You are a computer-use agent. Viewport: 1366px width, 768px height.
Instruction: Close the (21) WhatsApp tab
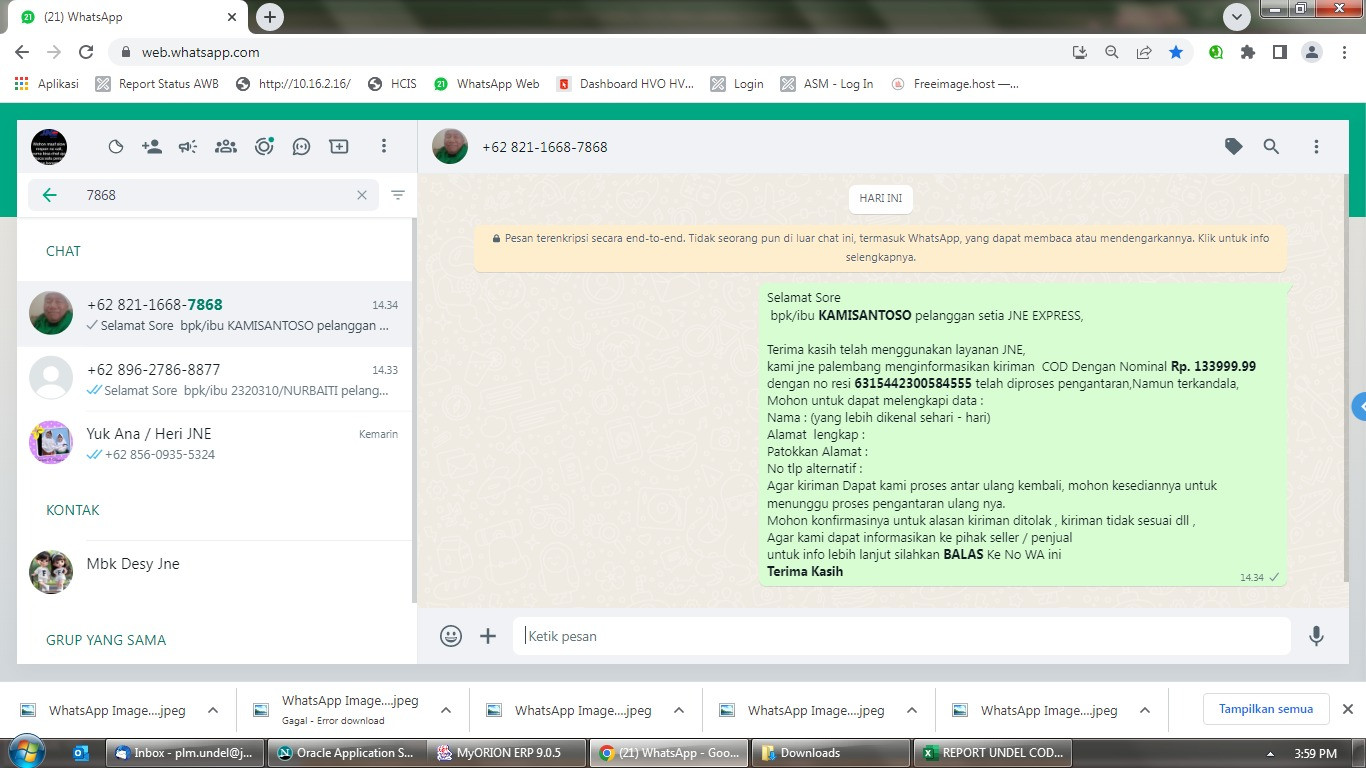point(232,17)
